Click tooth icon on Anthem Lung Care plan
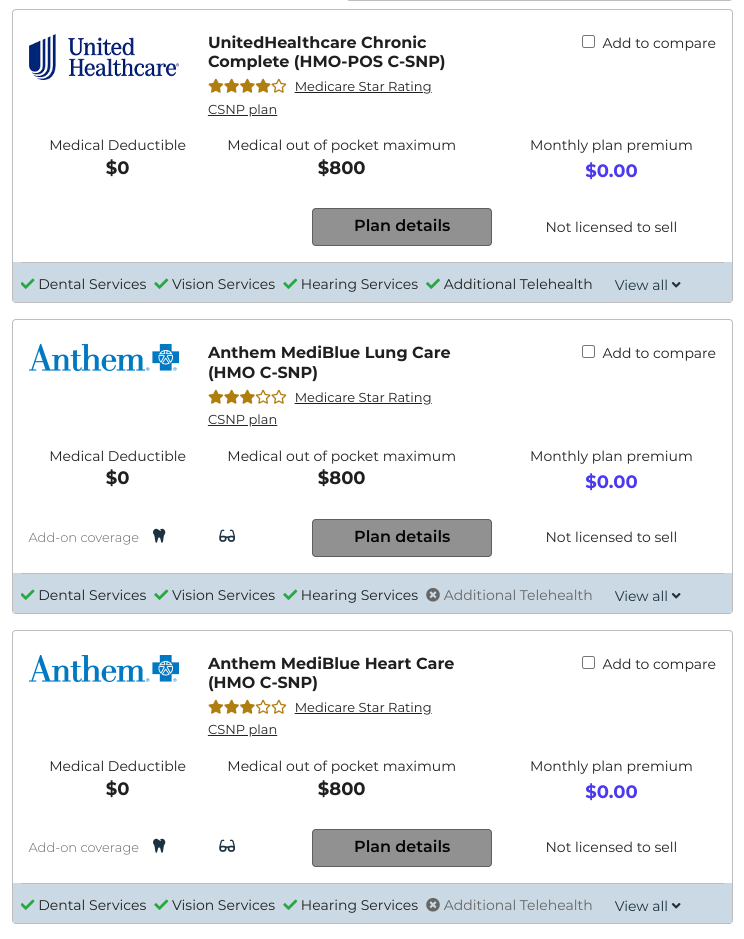This screenshot has width=744, height=939. pyautogui.click(x=159, y=536)
